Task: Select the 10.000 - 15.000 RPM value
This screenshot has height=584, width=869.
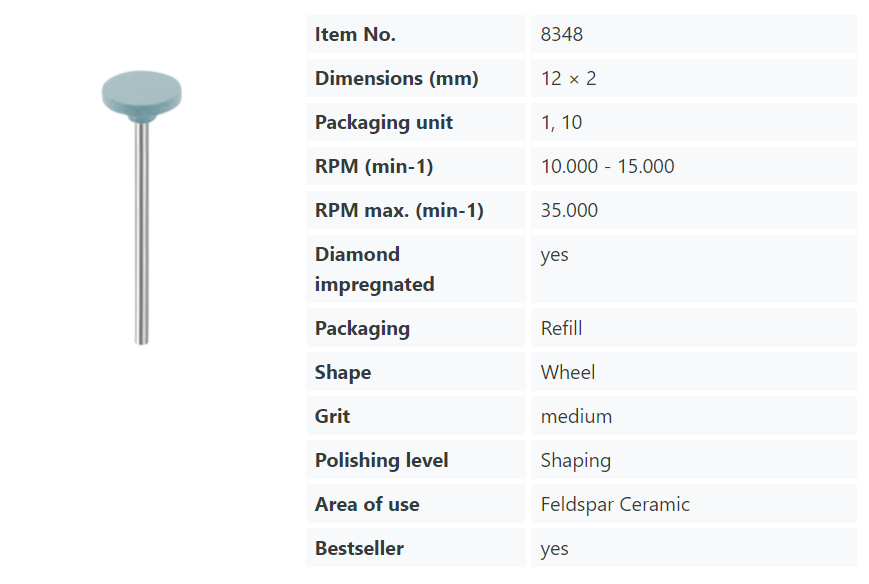Action: (x=607, y=166)
